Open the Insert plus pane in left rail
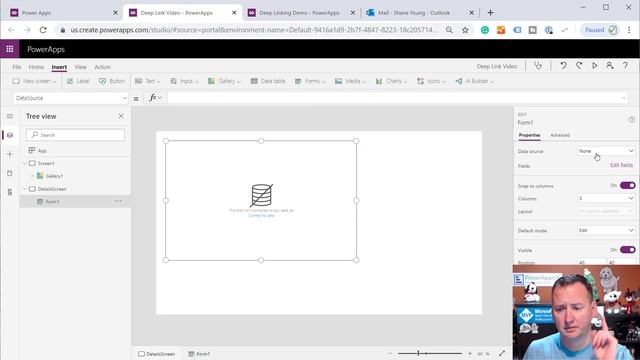This screenshot has height=360, width=640. (10, 154)
